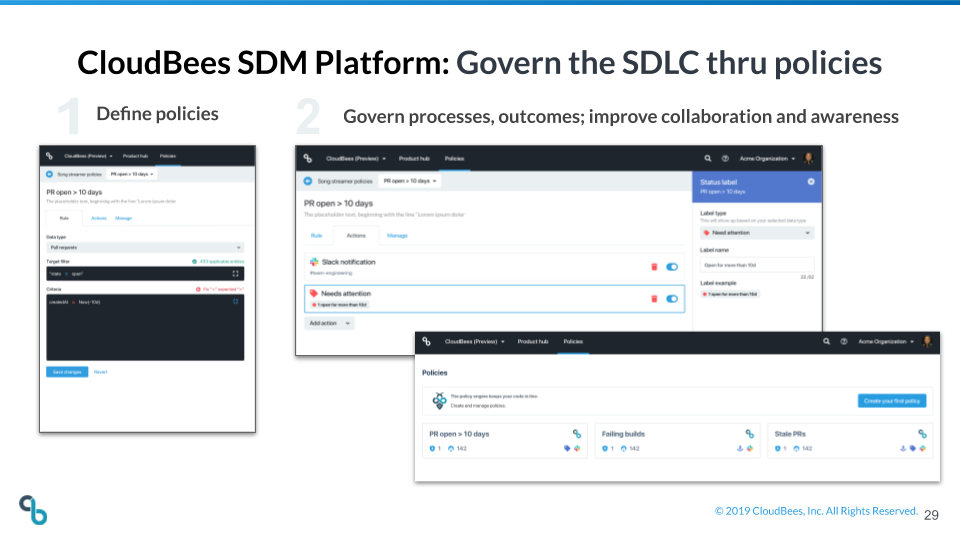Click into the Target filter query field
The width and height of the screenshot is (960, 540).
point(145,274)
